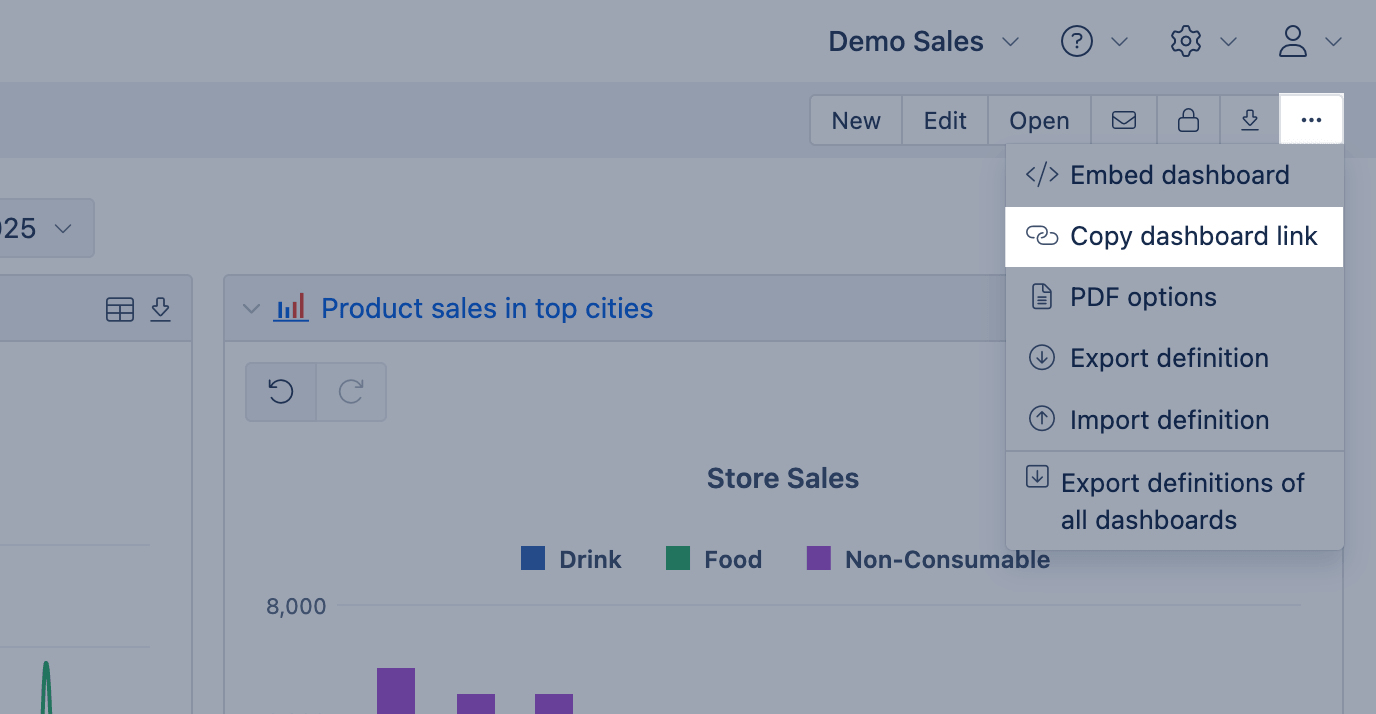Toggle the Non-Consumable purple legend swatch

(x=819, y=559)
